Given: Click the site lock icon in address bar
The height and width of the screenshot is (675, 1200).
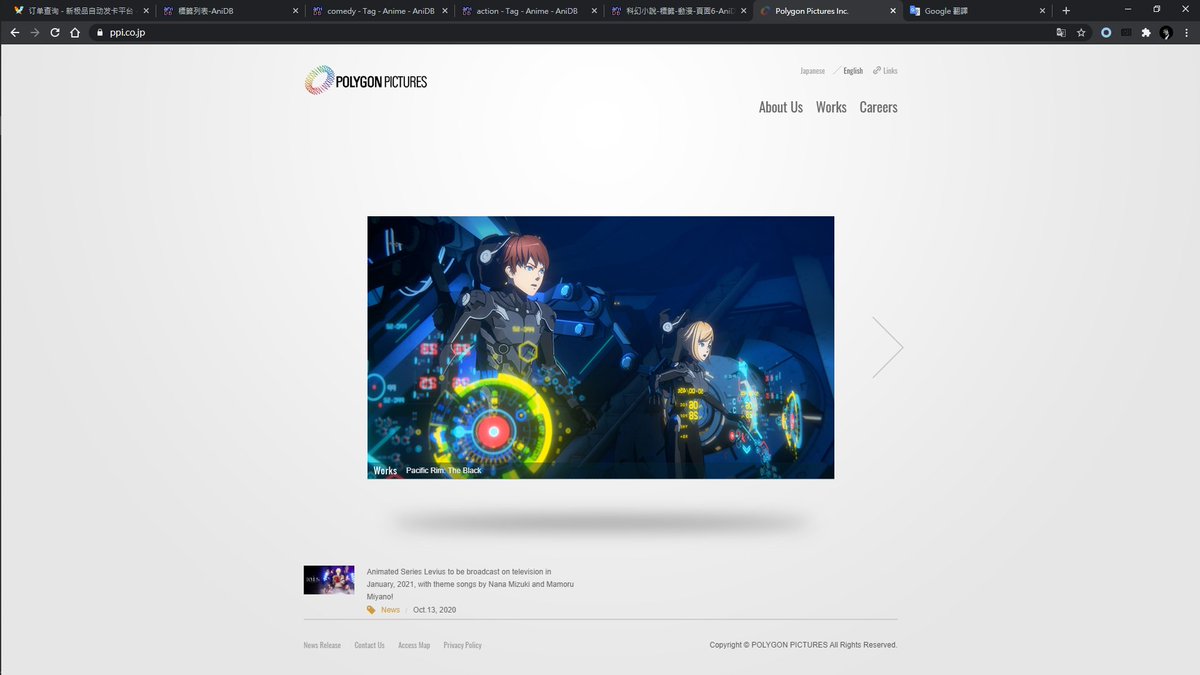Looking at the screenshot, I should (99, 32).
